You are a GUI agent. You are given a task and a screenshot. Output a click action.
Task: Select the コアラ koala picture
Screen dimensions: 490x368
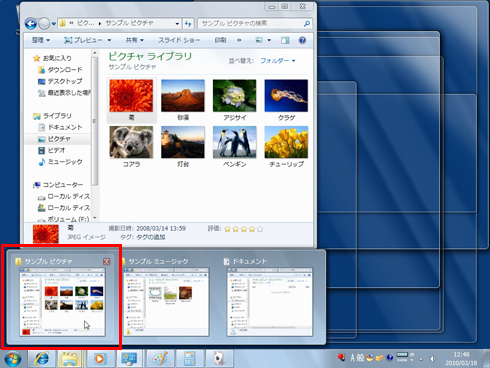[131, 146]
